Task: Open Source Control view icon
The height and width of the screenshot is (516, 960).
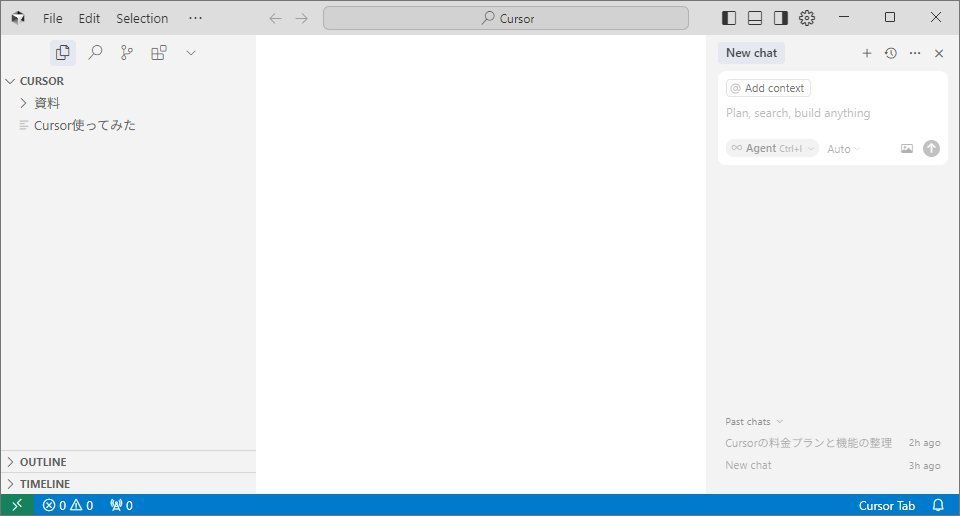Action: [127, 53]
